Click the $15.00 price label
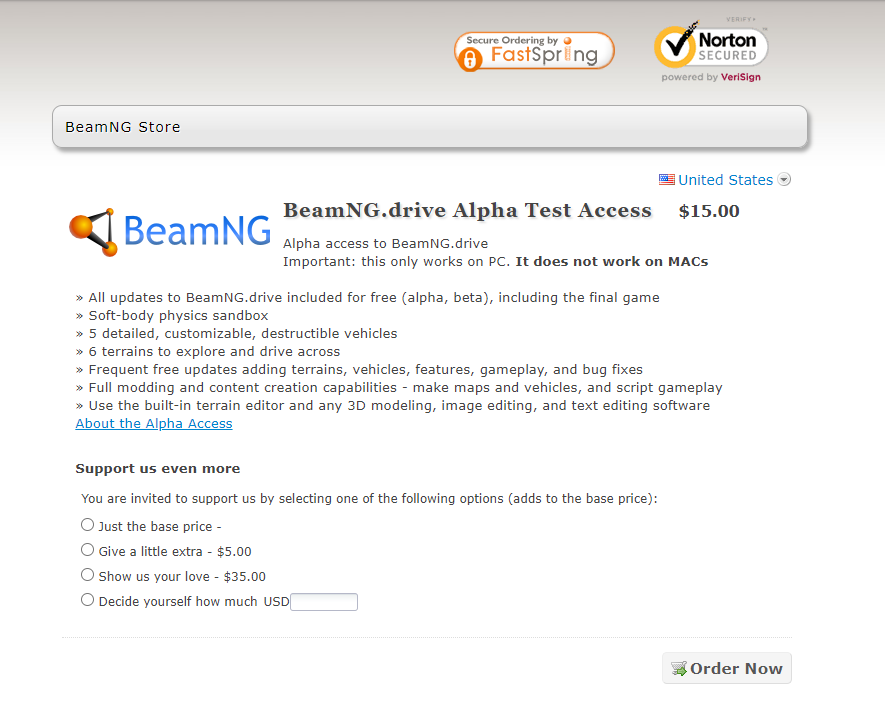The width and height of the screenshot is (885, 714). [709, 211]
